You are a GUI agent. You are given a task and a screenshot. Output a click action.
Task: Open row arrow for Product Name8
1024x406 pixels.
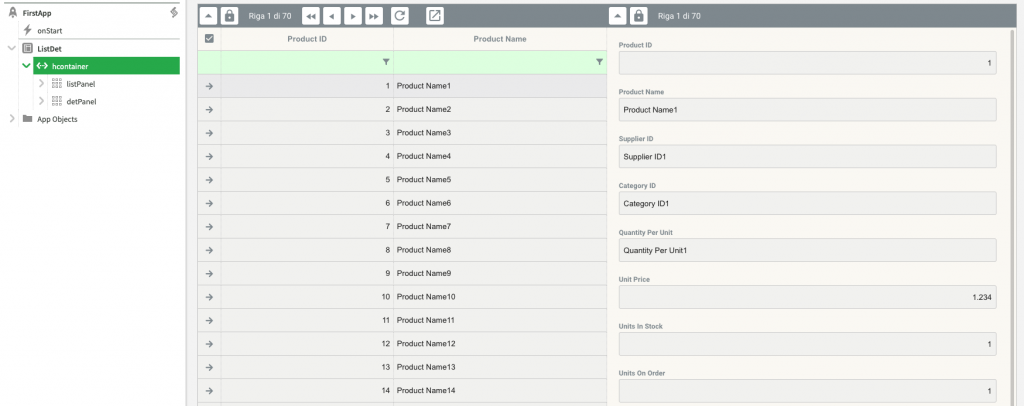coord(209,250)
